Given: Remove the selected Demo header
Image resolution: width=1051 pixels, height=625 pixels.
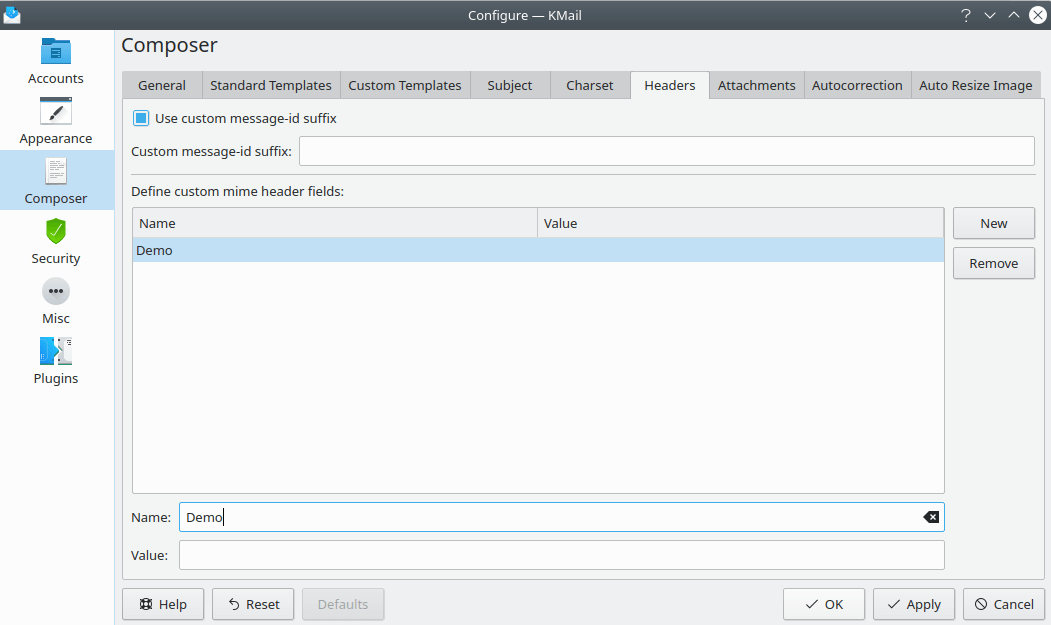Looking at the screenshot, I should 993,263.
